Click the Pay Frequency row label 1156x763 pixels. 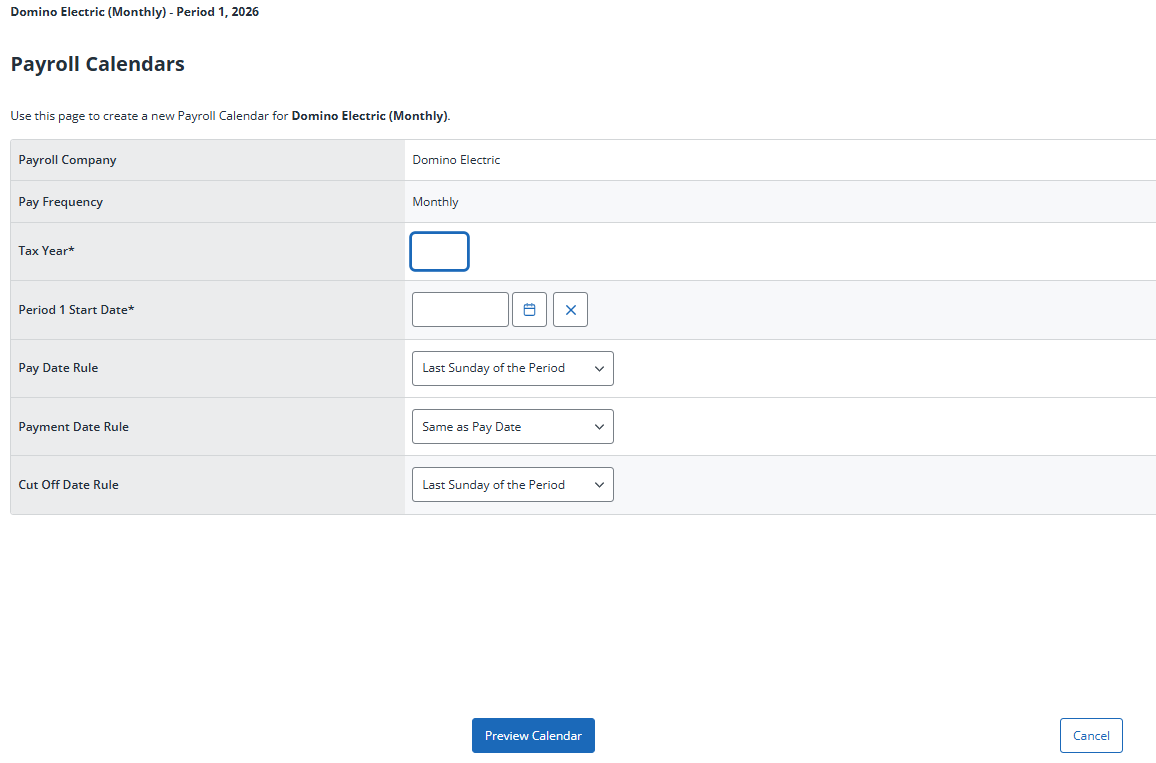pos(60,202)
